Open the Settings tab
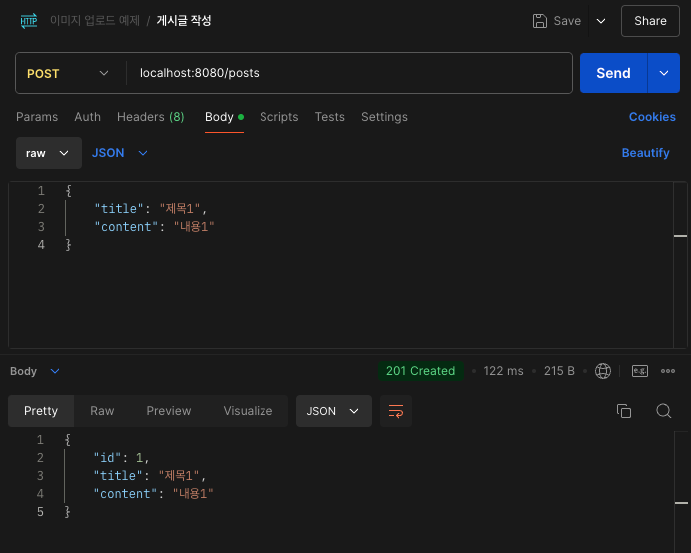This screenshot has width=691, height=553. (x=384, y=117)
